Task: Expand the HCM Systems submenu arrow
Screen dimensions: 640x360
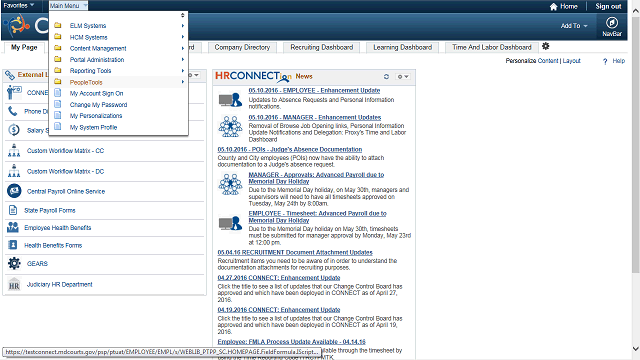Action: click(183, 37)
